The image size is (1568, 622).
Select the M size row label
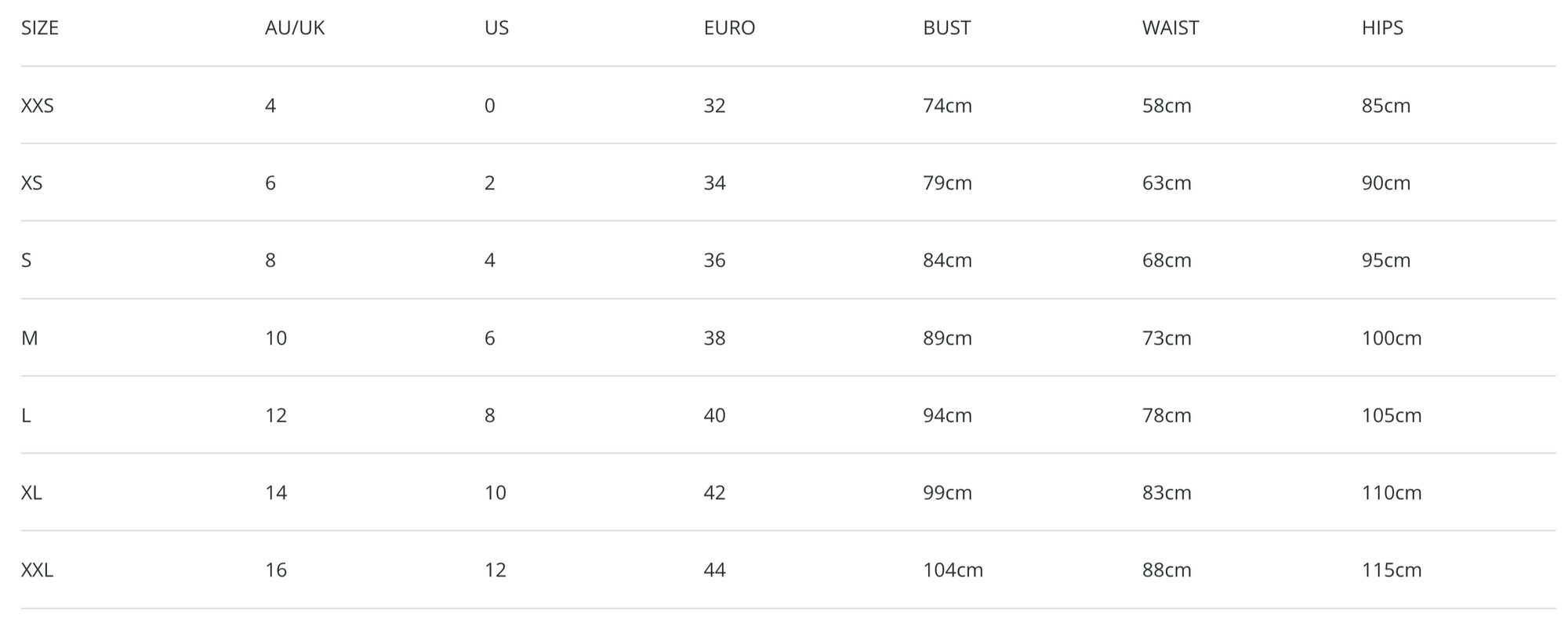(x=29, y=338)
